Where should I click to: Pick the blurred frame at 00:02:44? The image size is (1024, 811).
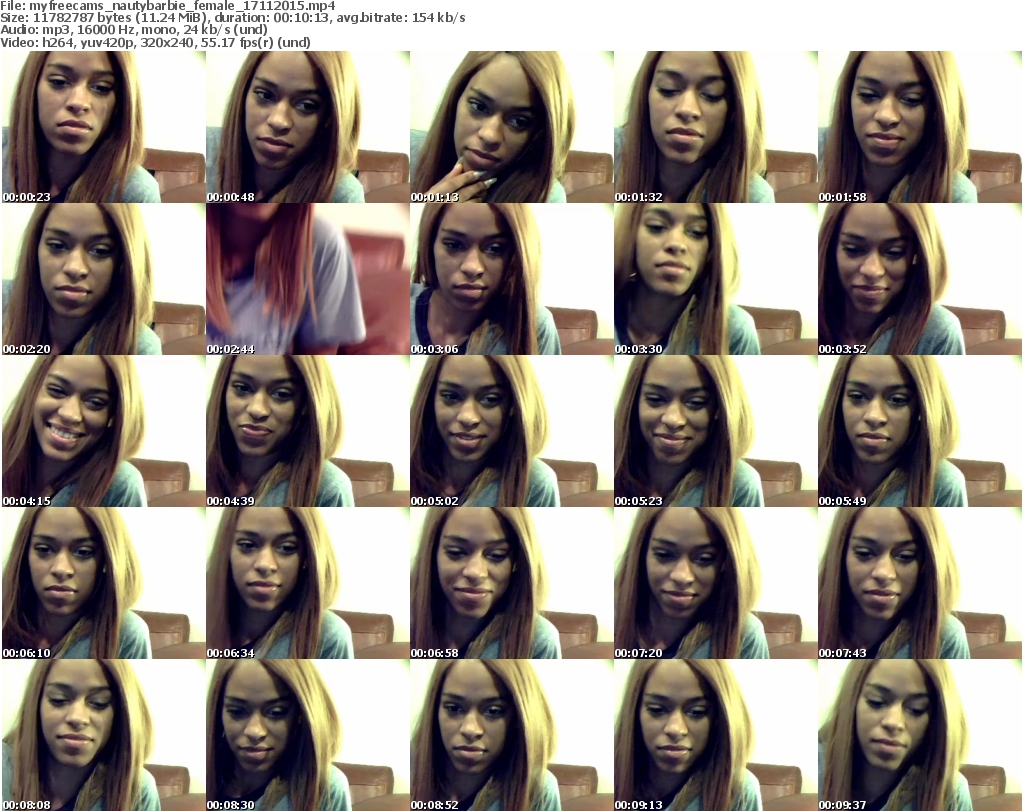click(308, 279)
